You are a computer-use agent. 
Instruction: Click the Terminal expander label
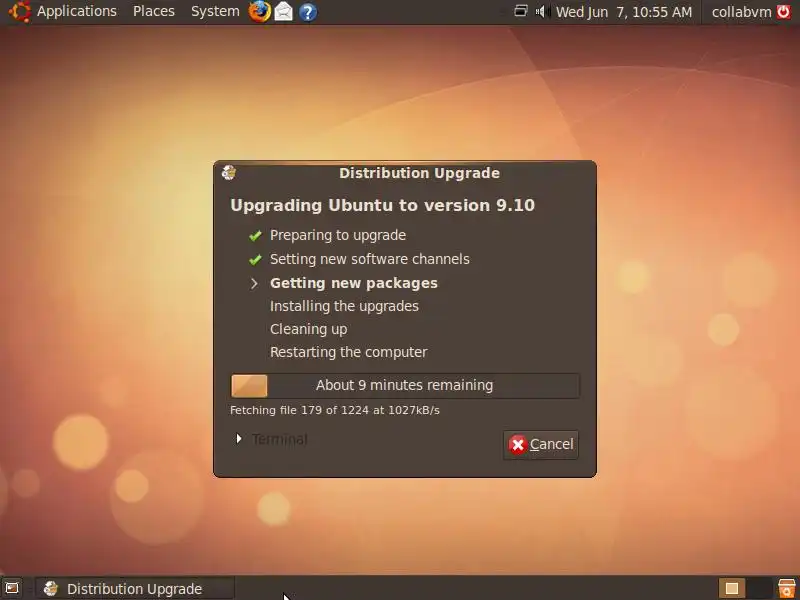click(x=280, y=439)
